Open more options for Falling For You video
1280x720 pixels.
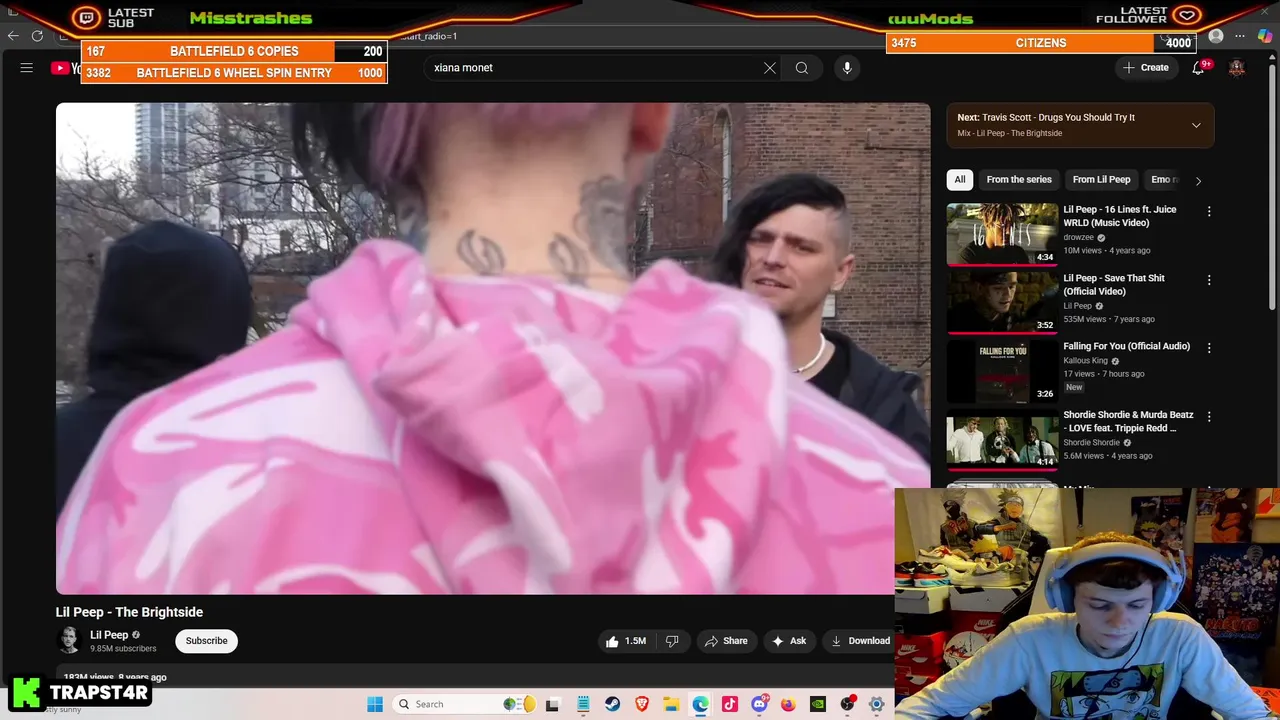[x=1209, y=348]
